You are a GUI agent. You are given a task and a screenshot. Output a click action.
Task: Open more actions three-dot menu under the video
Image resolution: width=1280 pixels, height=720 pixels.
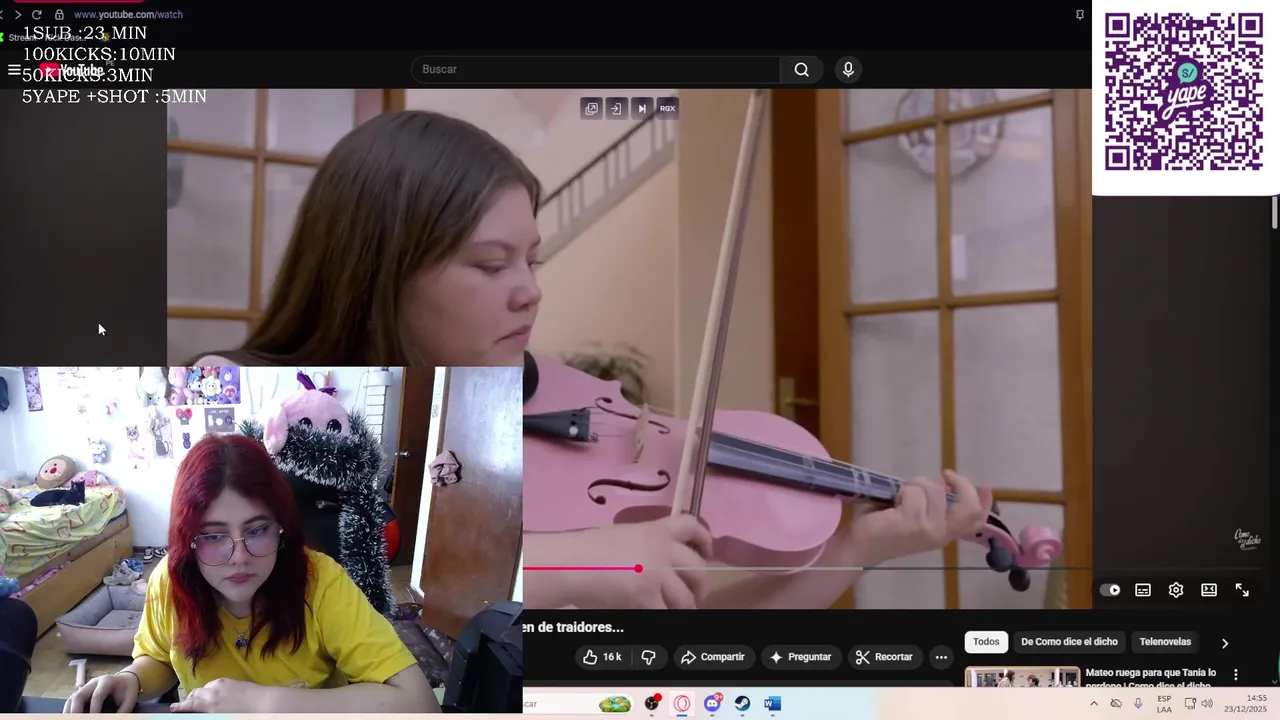tap(941, 657)
